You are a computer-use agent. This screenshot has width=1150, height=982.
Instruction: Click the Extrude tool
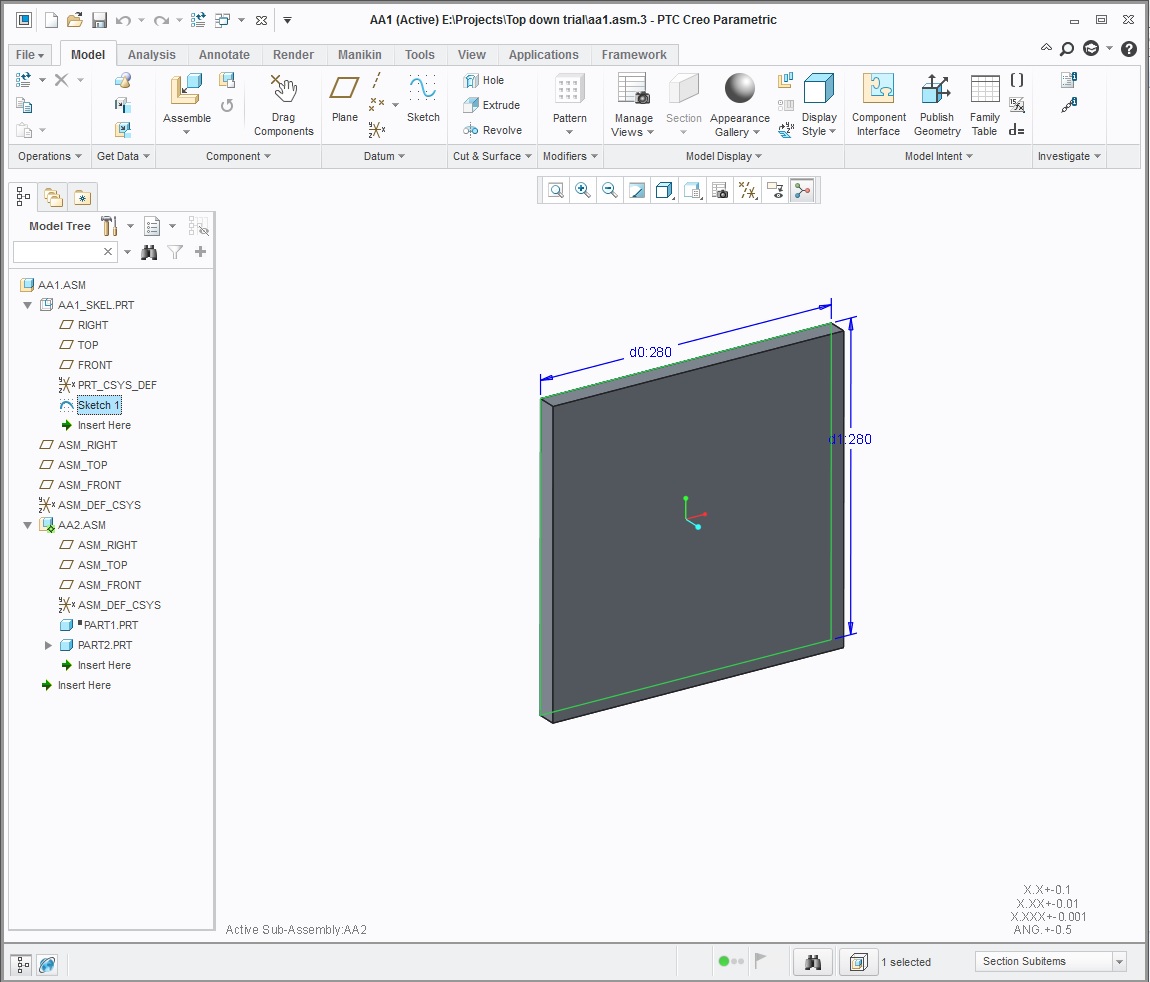[x=492, y=105]
